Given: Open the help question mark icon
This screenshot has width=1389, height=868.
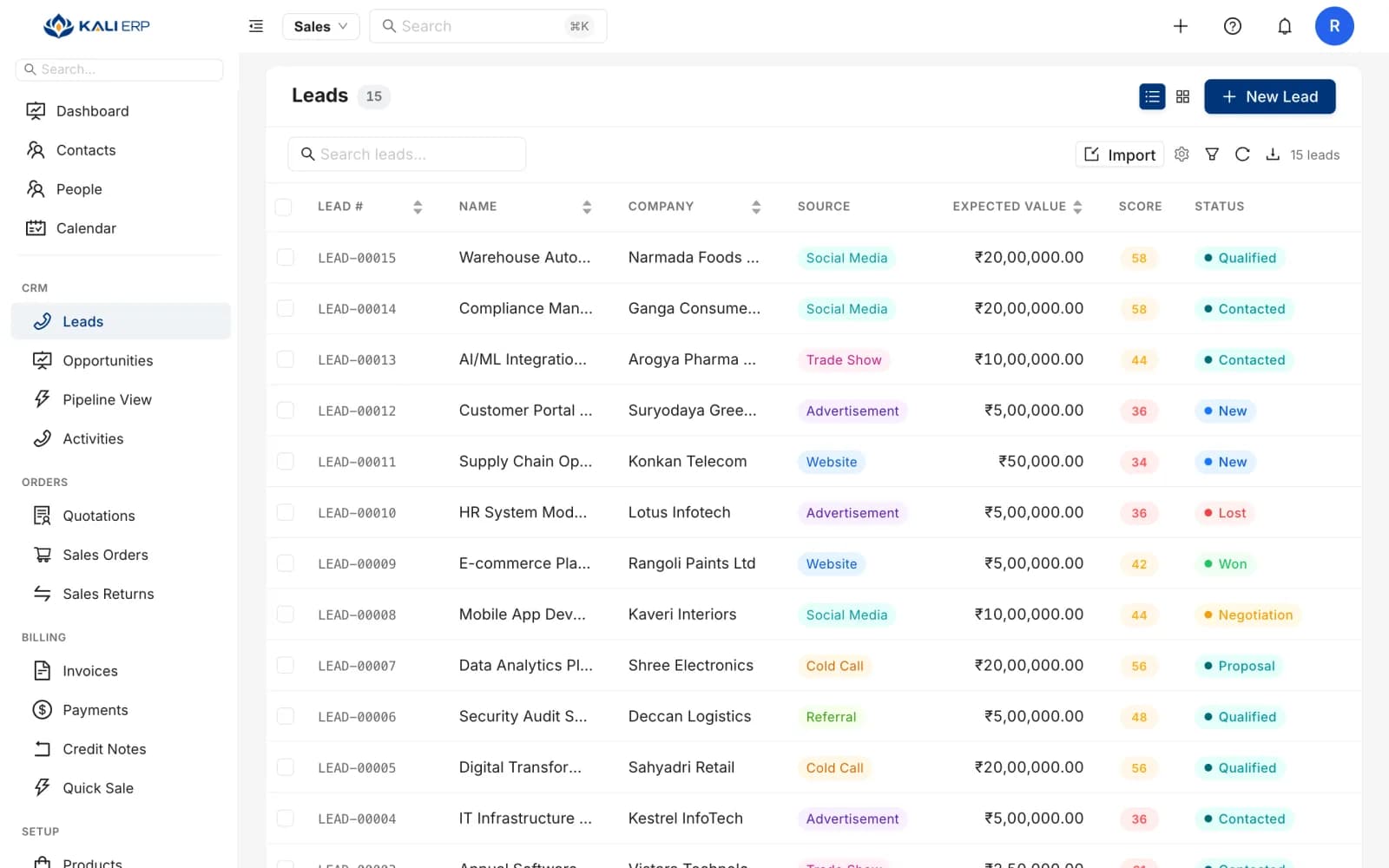Looking at the screenshot, I should click(x=1233, y=26).
